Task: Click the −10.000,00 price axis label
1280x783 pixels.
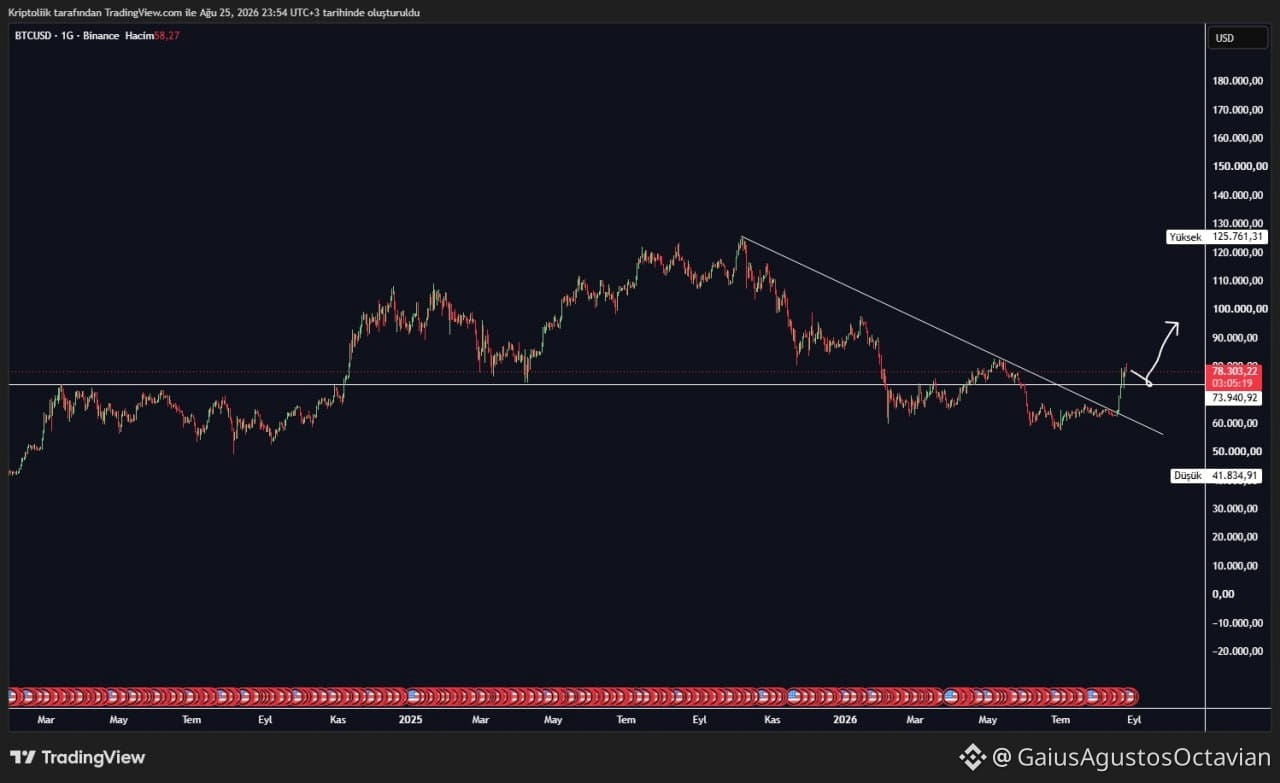Action: pos(1240,622)
